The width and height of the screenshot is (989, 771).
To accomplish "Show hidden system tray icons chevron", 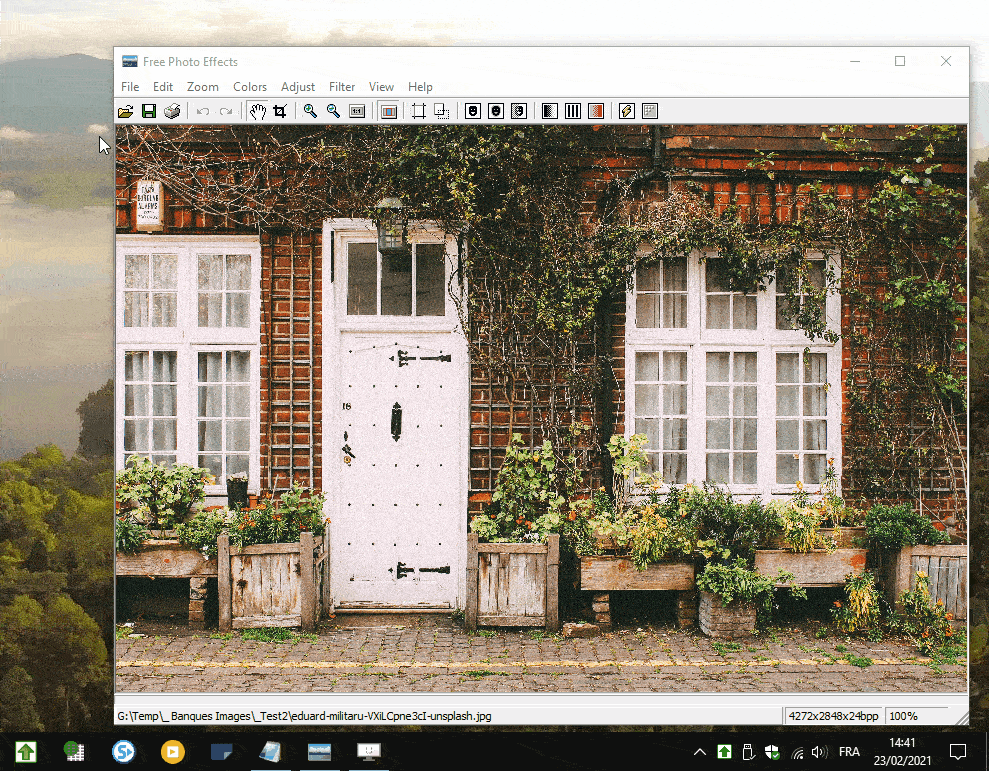I will point(699,751).
